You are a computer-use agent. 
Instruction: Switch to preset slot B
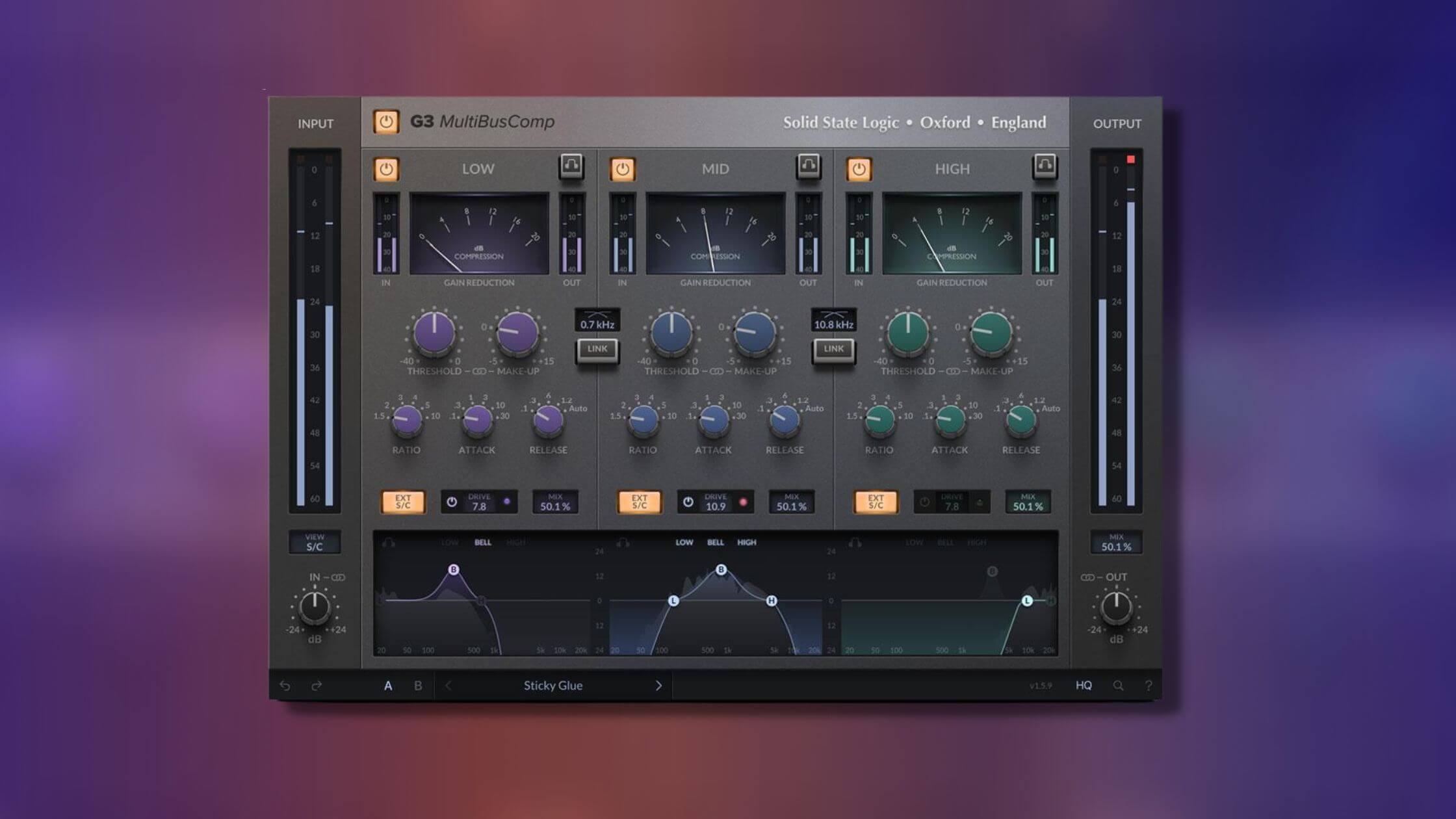[x=417, y=685]
